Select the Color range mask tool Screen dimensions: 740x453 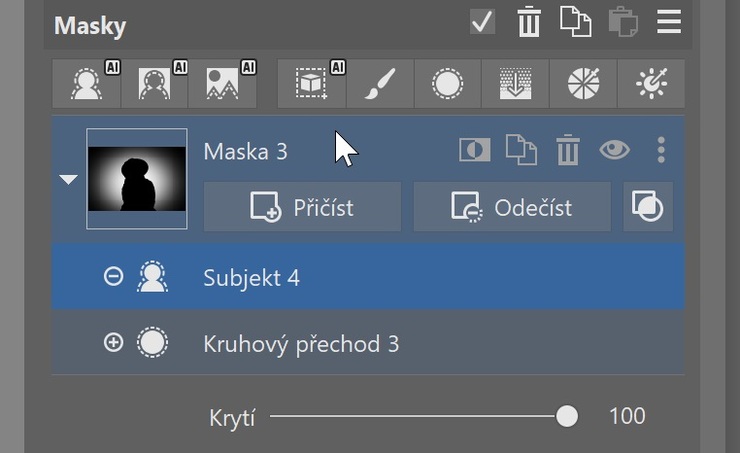[x=583, y=84]
